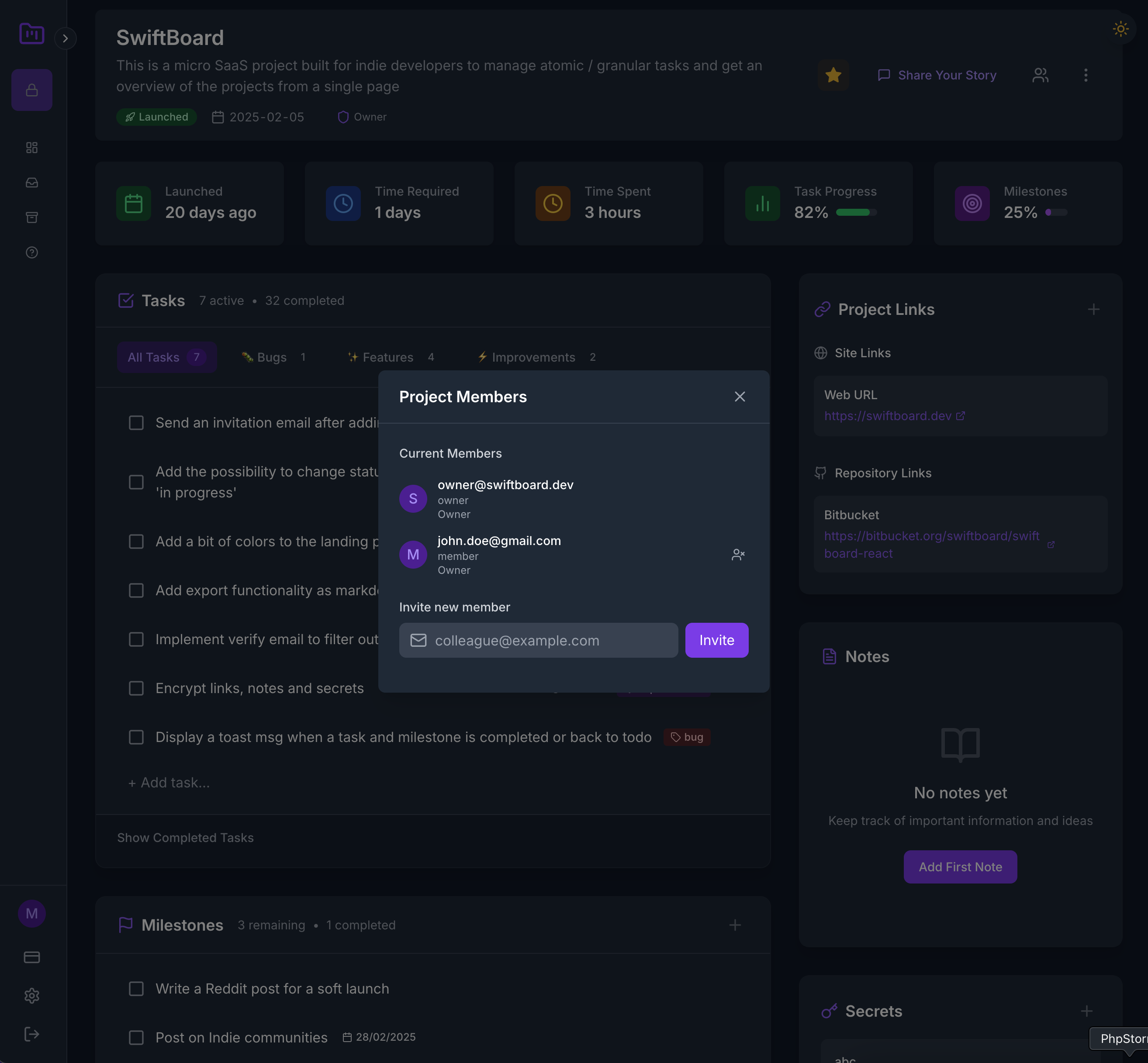Click the external link icon beside Bitbucket URL
Viewport: 1148px width, 1063px height.
pyautogui.click(x=1051, y=545)
